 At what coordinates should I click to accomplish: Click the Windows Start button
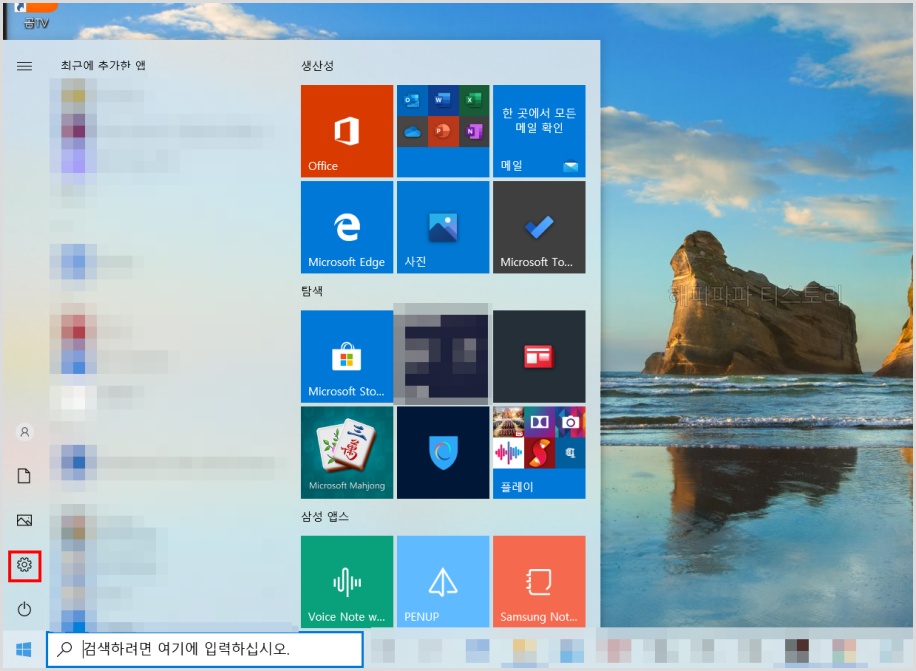pos(24,649)
